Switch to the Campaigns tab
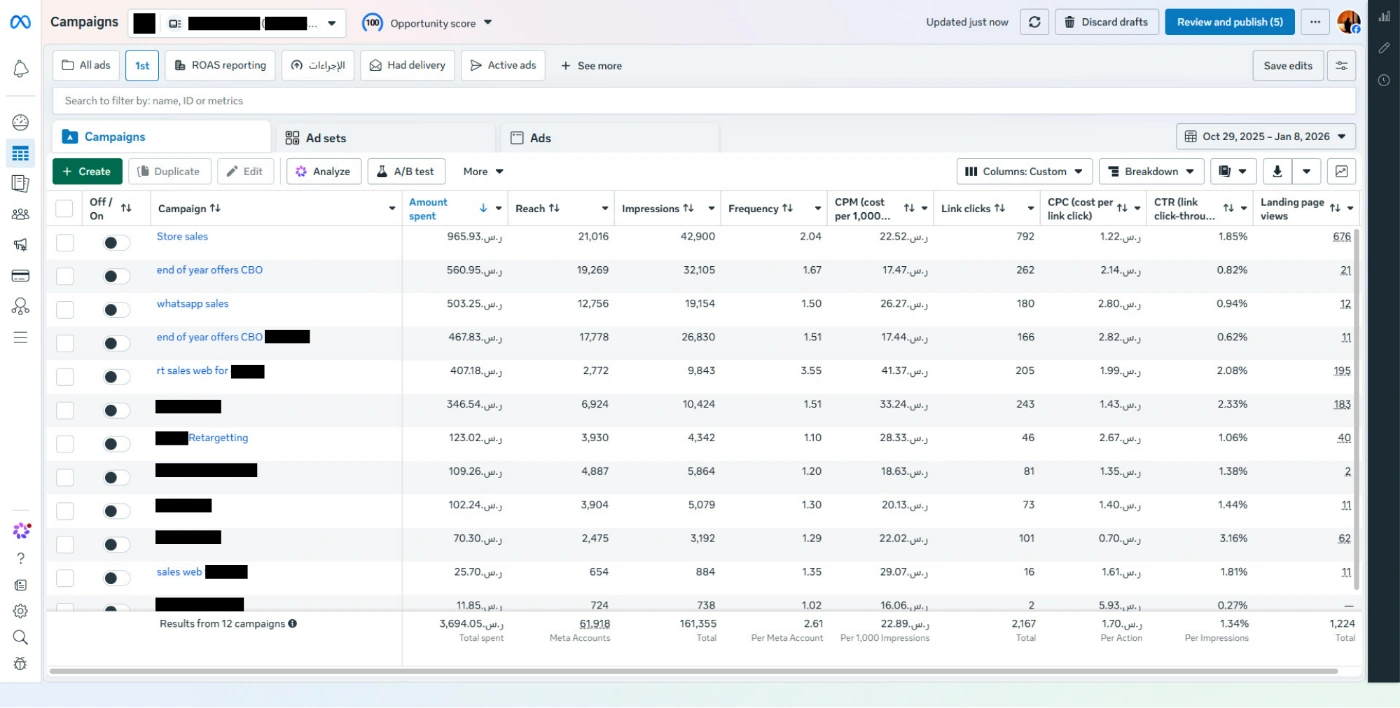The width and height of the screenshot is (1400, 708). coord(161,137)
